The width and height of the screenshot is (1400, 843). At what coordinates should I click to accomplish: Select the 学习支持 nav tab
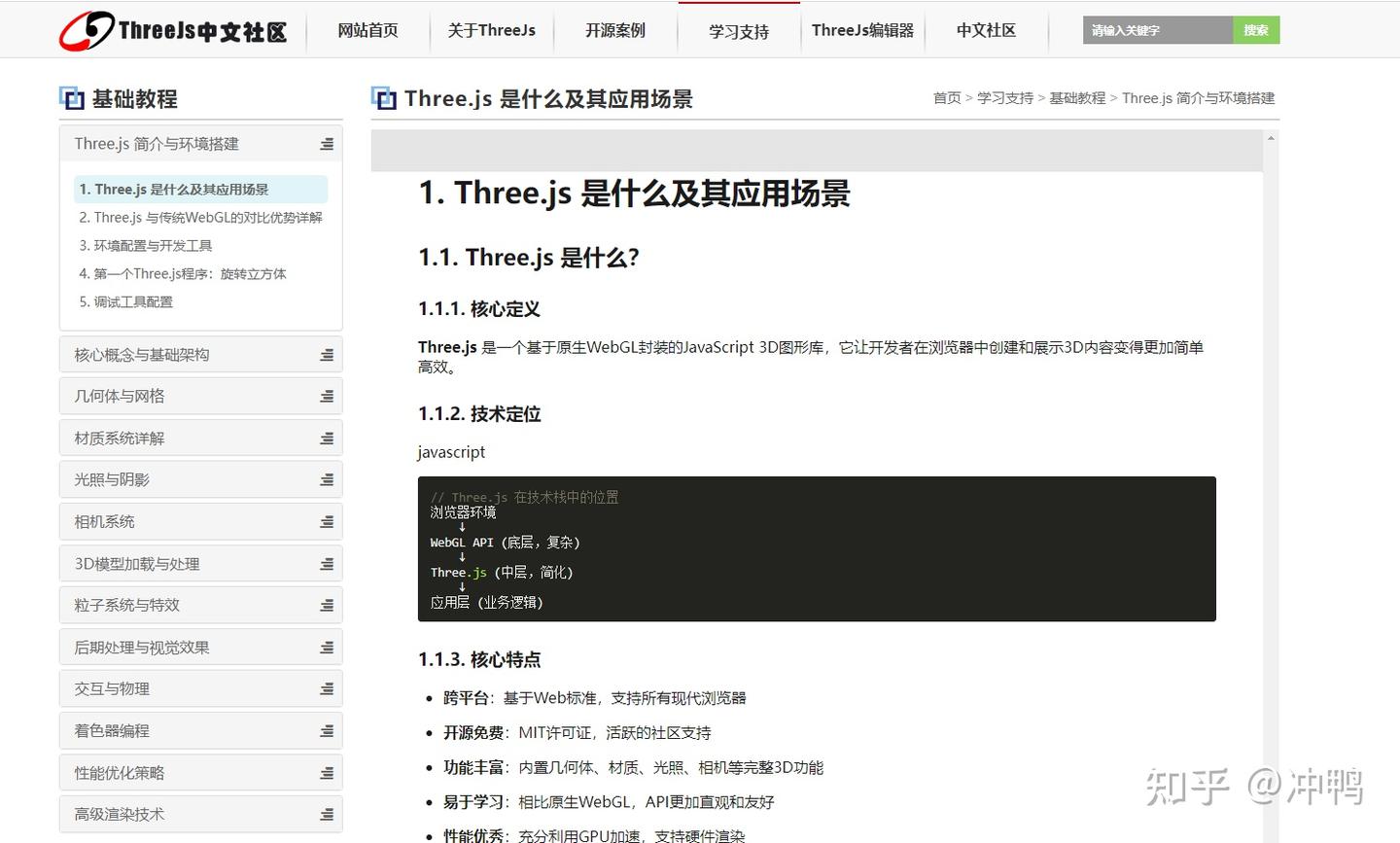(739, 31)
